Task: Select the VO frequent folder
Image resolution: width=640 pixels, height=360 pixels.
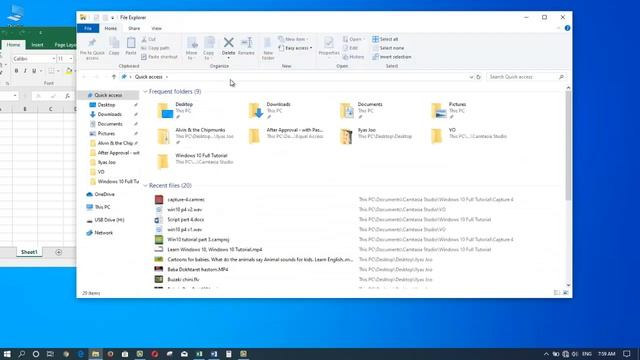Action: tap(469, 135)
